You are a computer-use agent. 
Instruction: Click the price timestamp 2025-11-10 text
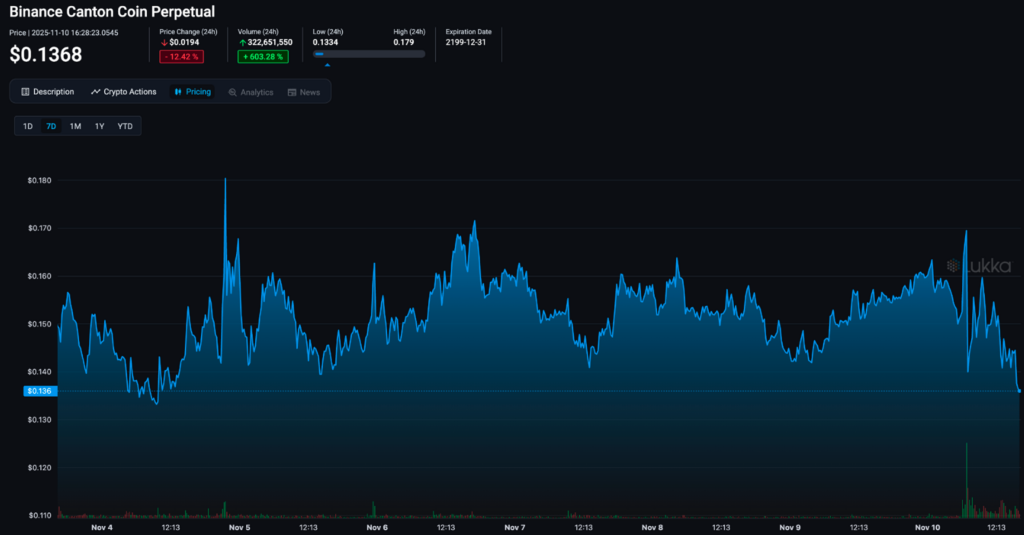(75, 33)
